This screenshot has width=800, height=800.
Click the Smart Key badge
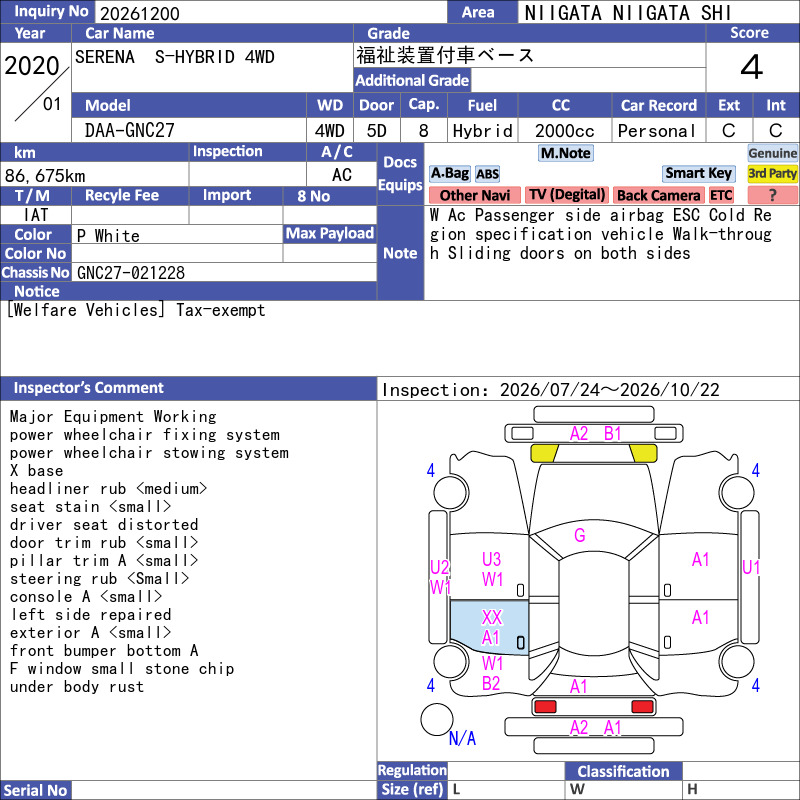click(x=698, y=173)
